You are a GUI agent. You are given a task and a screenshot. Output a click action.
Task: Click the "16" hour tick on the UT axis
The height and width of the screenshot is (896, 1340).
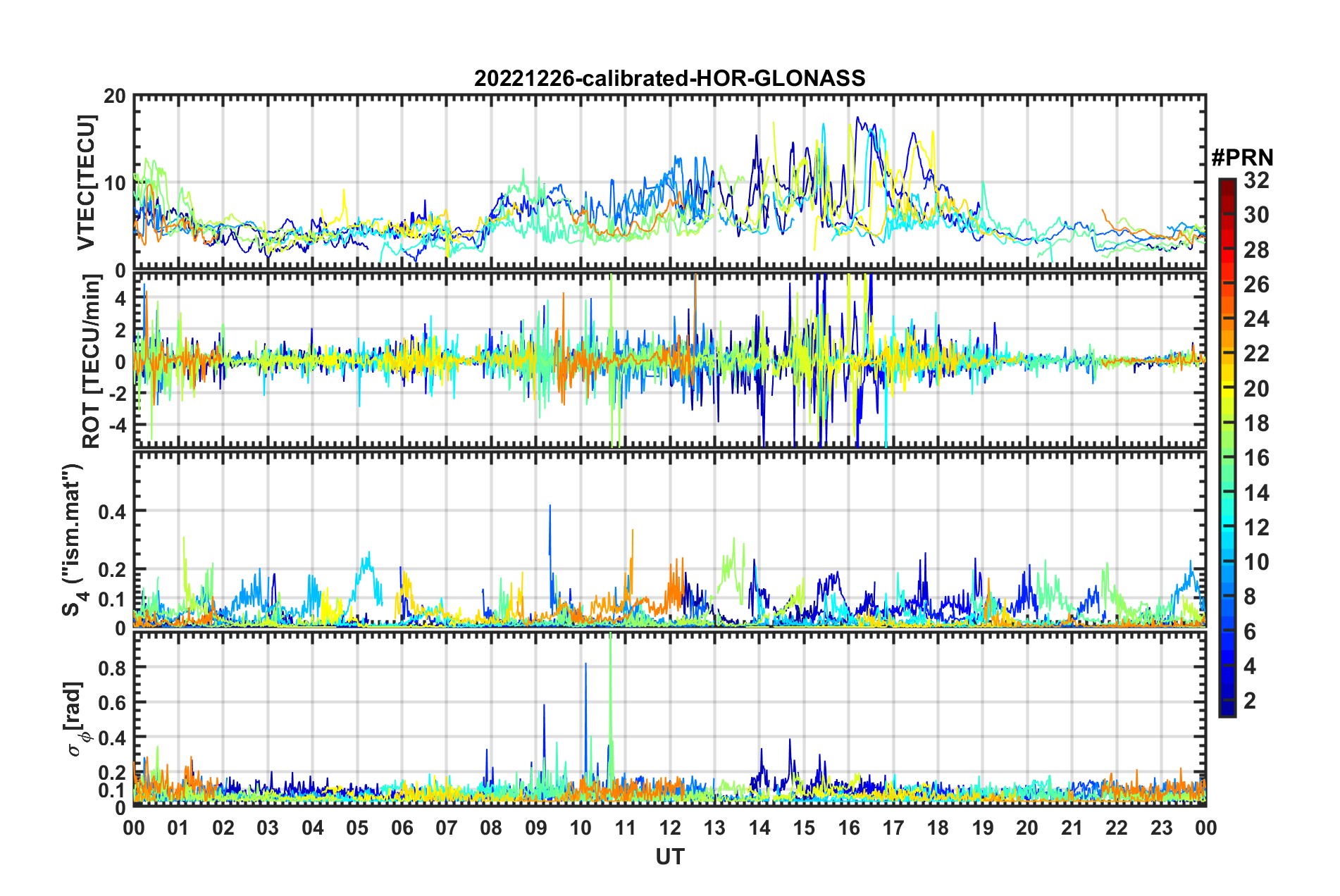click(x=849, y=827)
